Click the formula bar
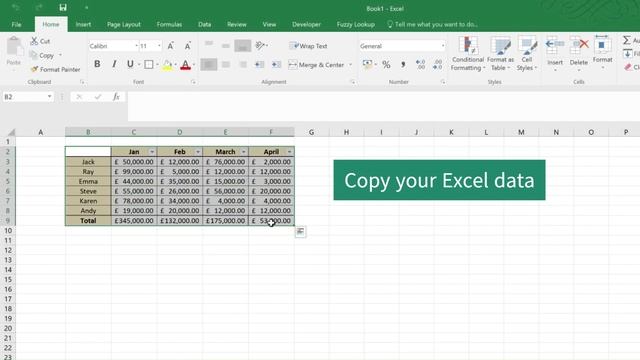640x360 pixels. [383, 106]
